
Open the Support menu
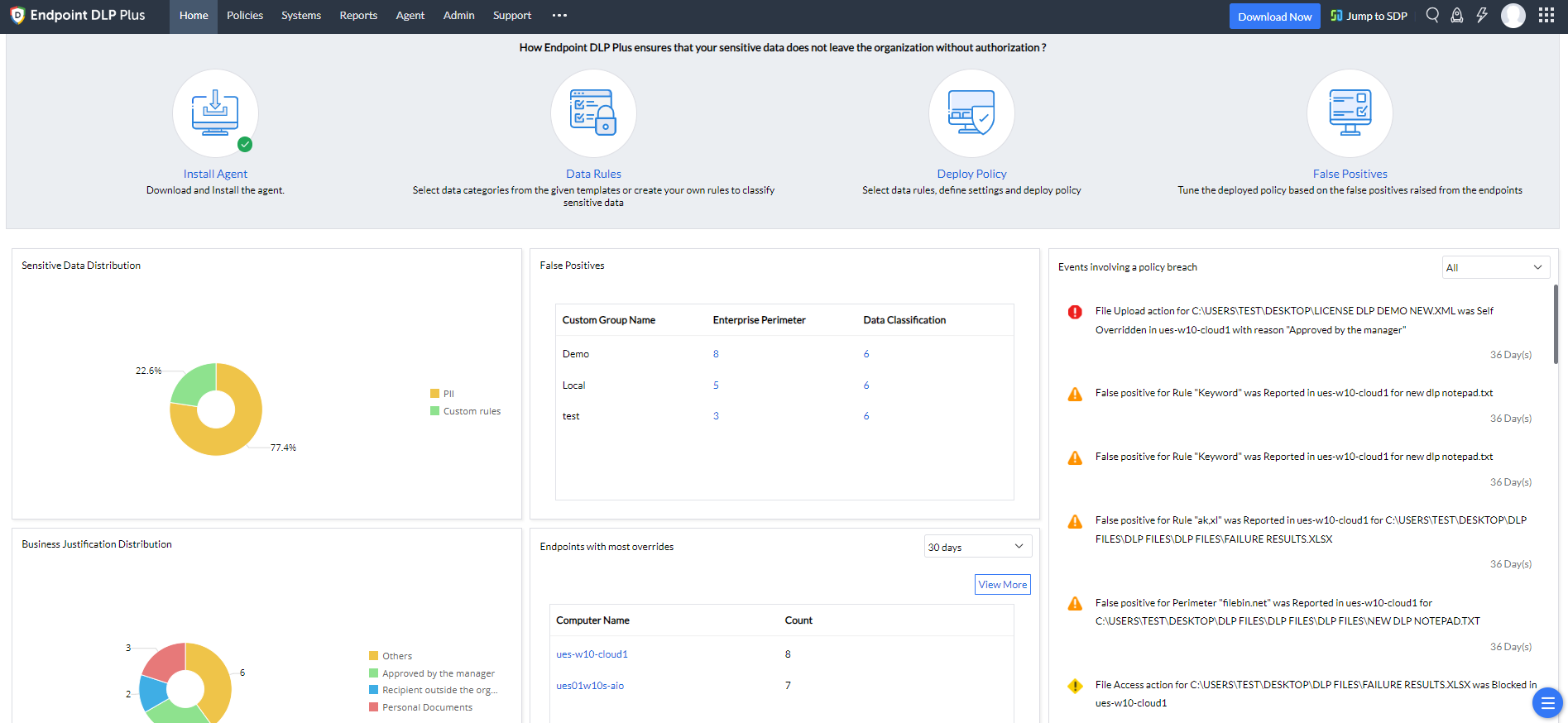512,16
